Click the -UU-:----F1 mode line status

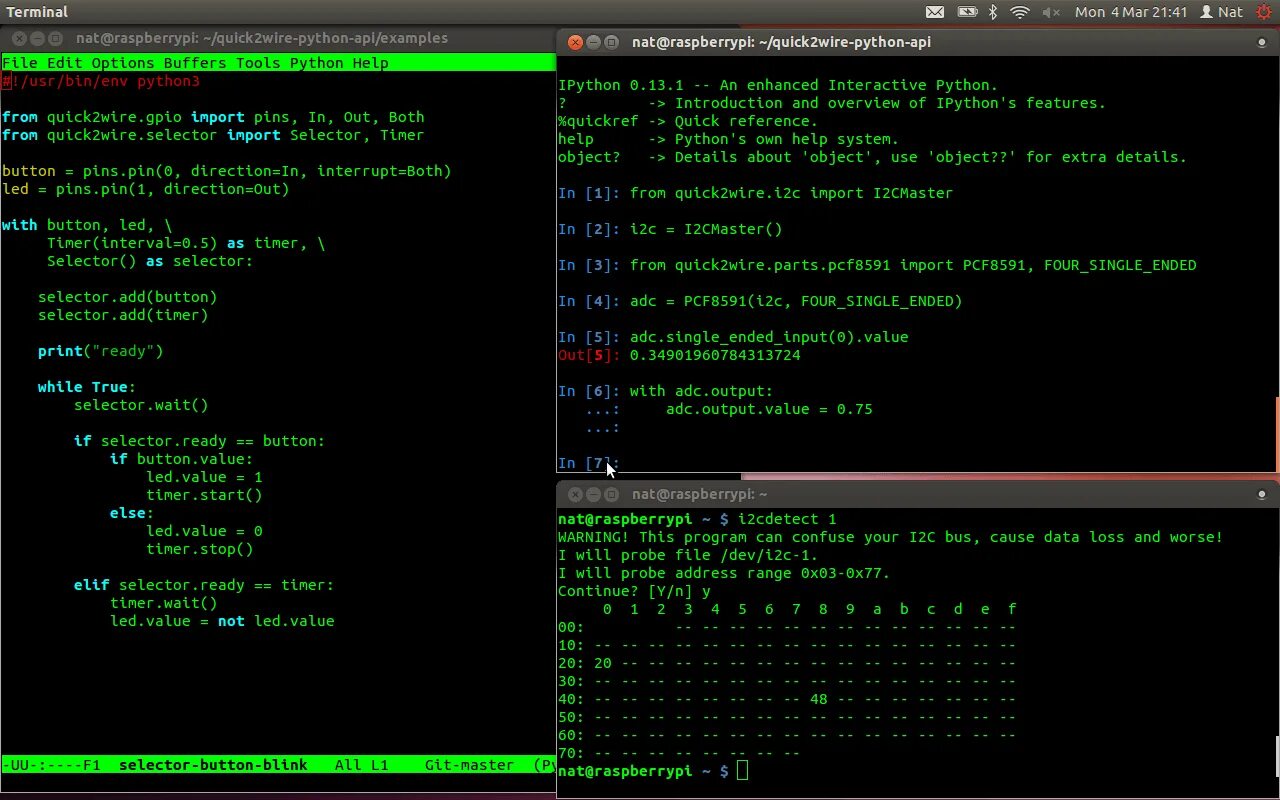click(x=51, y=765)
